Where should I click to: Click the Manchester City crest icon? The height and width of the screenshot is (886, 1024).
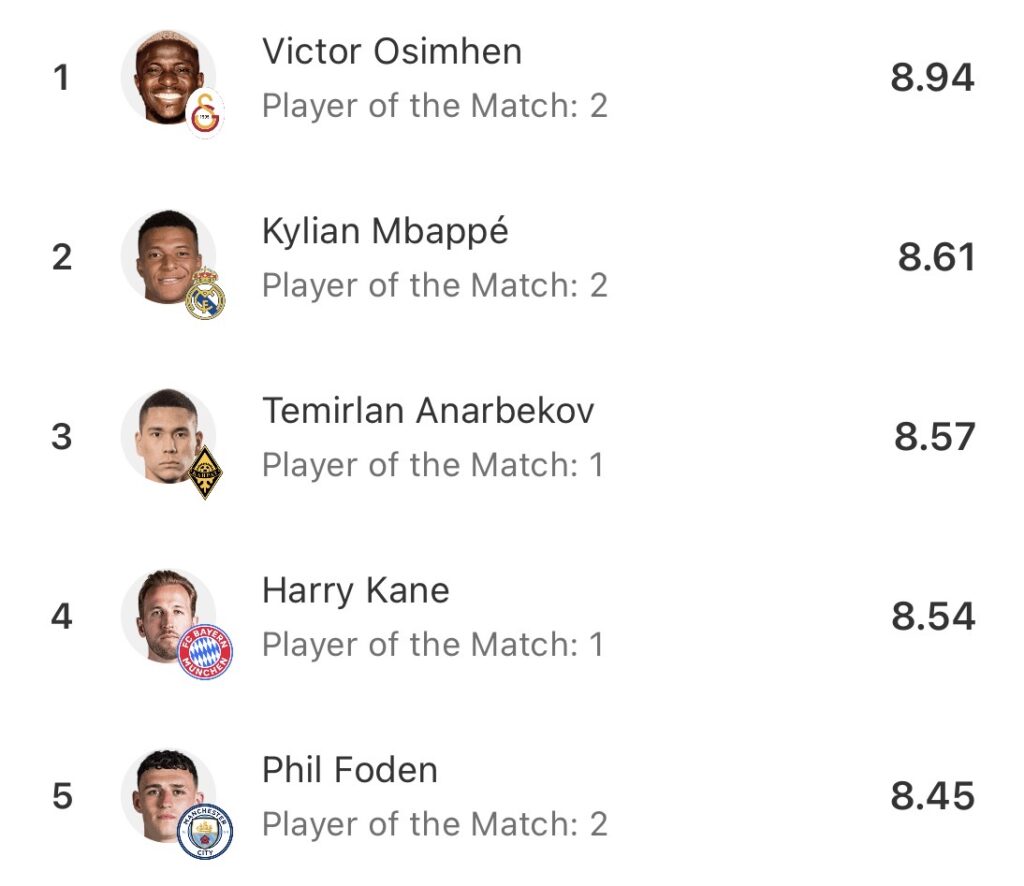[x=205, y=832]
